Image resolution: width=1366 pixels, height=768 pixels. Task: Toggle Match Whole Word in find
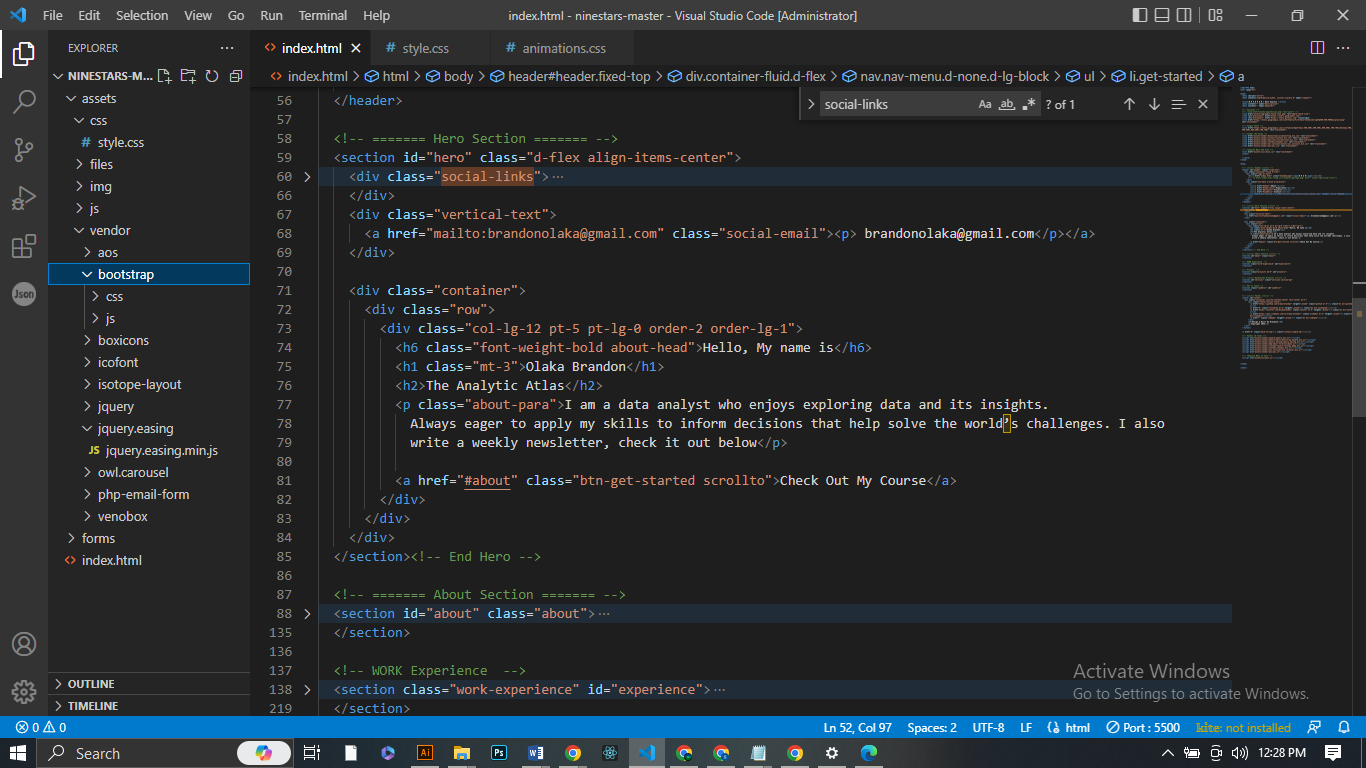coord(1007,104)
